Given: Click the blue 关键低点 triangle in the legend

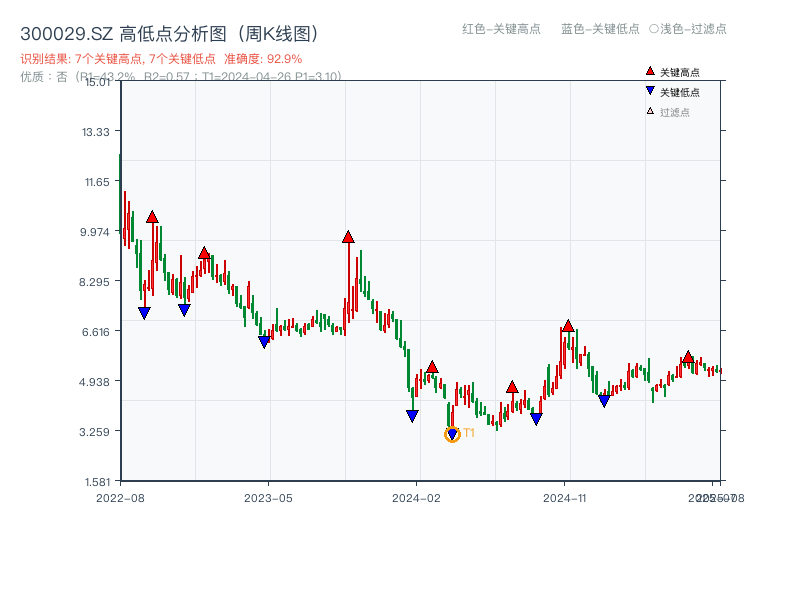Looking at the screenshot, I should 650,91.
